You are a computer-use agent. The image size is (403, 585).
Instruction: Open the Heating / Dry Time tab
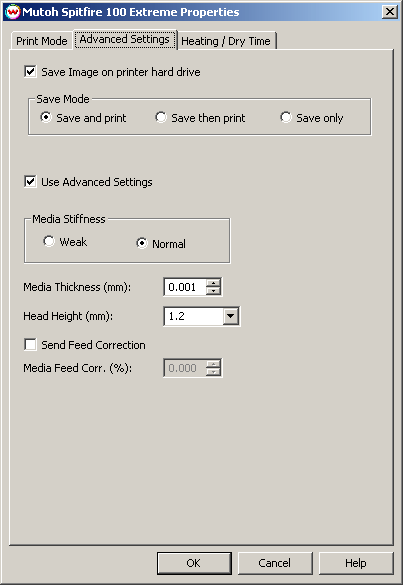coord(226,41)
